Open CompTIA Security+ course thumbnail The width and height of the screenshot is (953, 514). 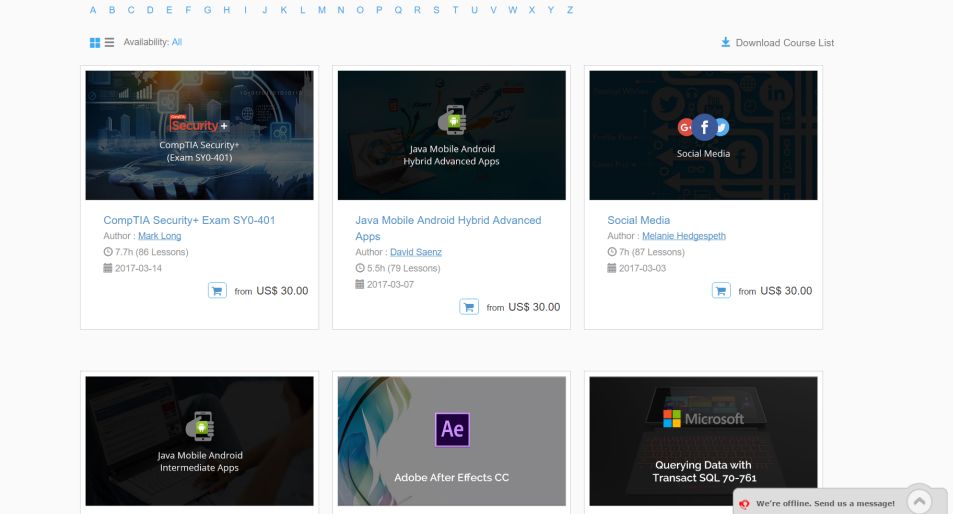point(199,135)
